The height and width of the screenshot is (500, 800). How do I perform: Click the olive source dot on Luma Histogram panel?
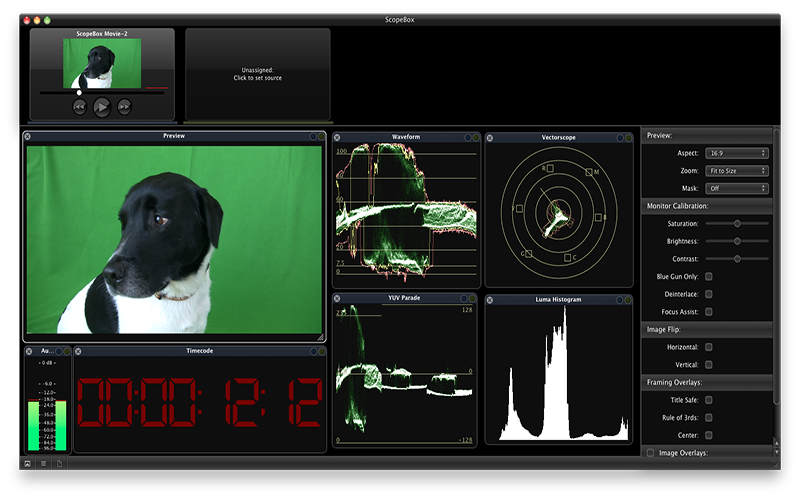628,300
